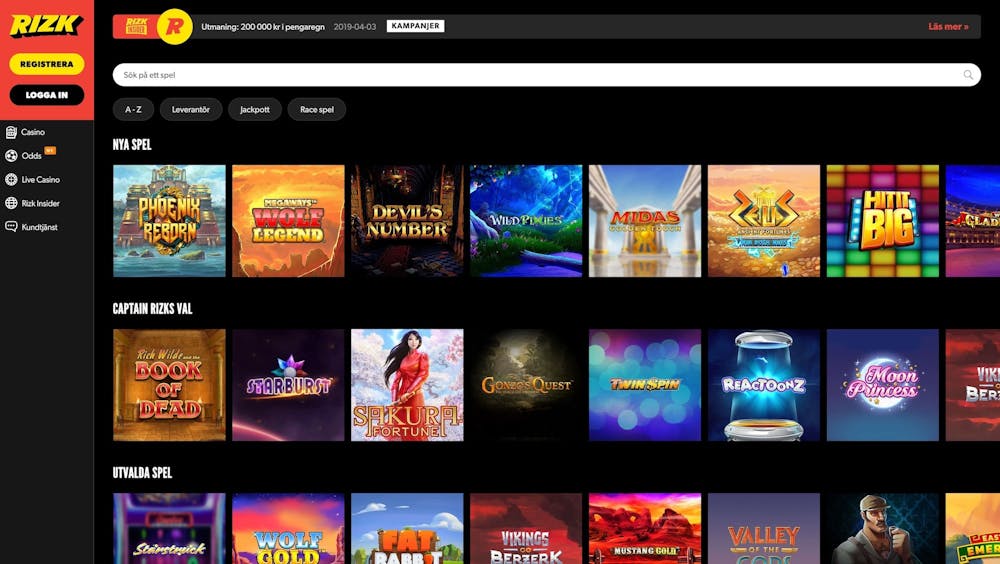
Task: Open the Moon Princess game
Action: [883, 385]
